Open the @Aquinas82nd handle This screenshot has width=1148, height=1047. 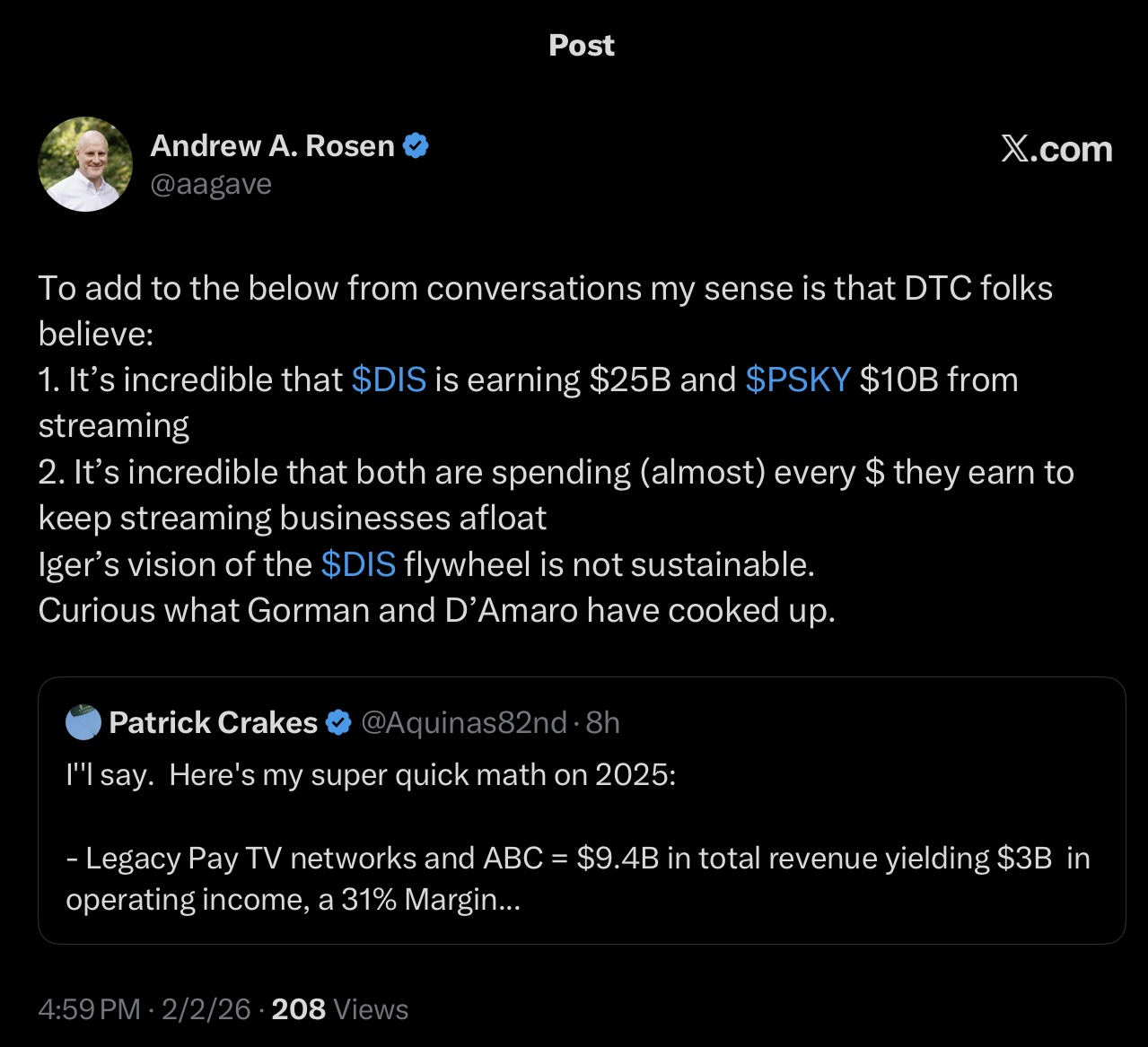click(x=463, y=722)
